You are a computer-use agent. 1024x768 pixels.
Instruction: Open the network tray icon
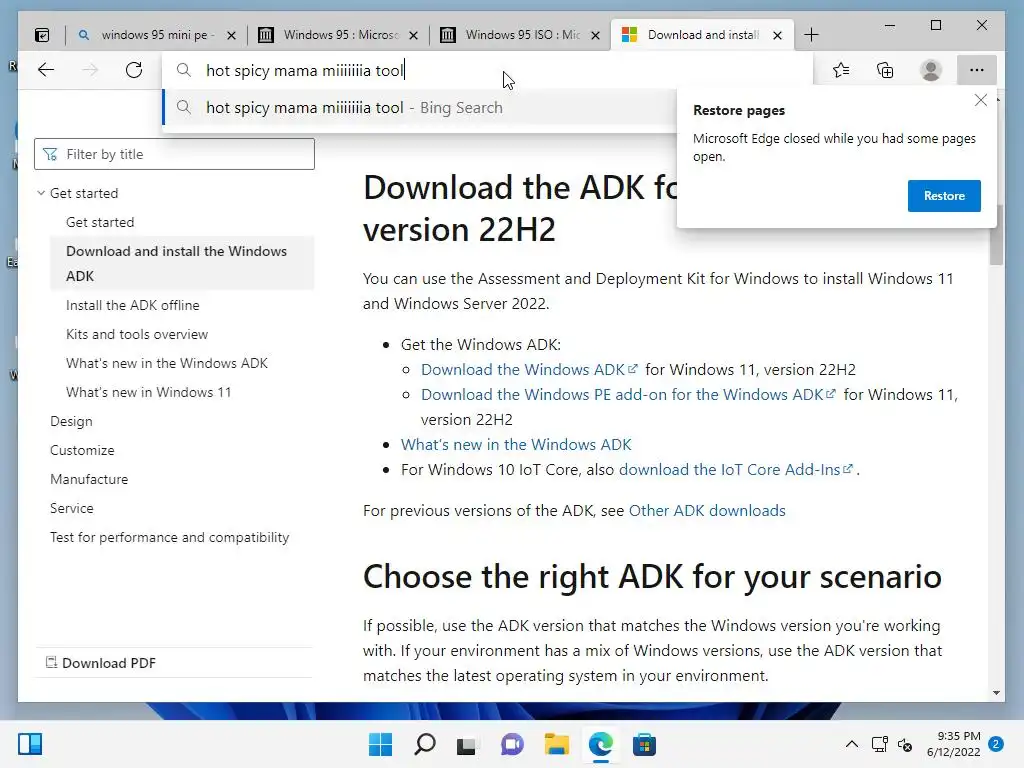point(879,744)
